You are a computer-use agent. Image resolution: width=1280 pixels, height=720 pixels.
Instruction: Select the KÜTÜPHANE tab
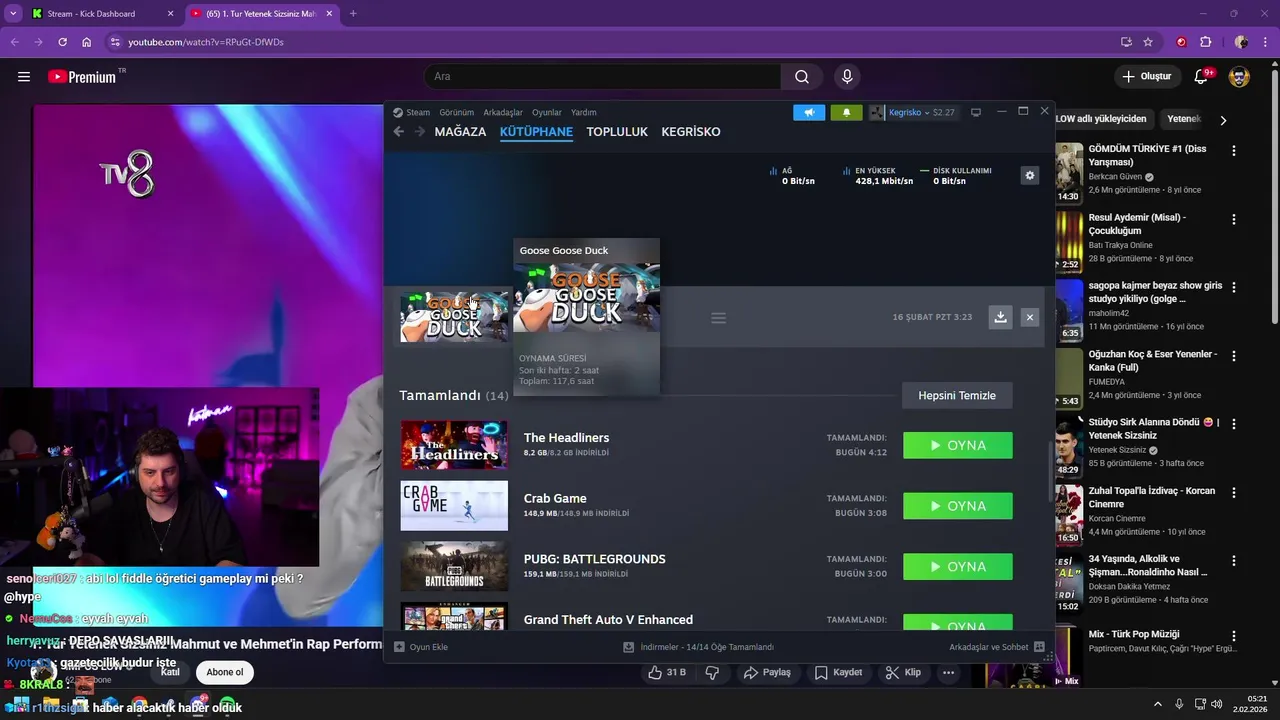pos(536,132)
